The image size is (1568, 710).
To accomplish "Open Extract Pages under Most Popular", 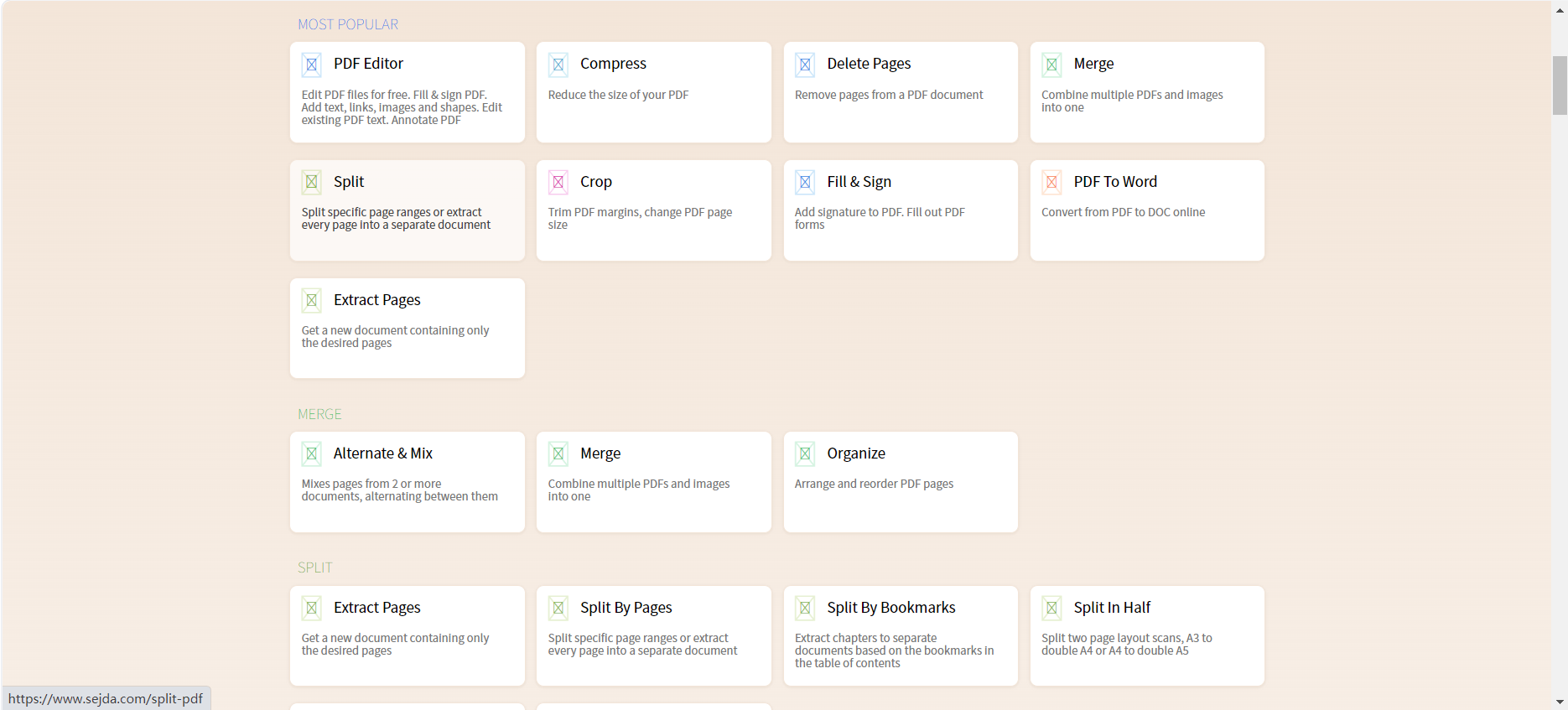I will 376,300.
